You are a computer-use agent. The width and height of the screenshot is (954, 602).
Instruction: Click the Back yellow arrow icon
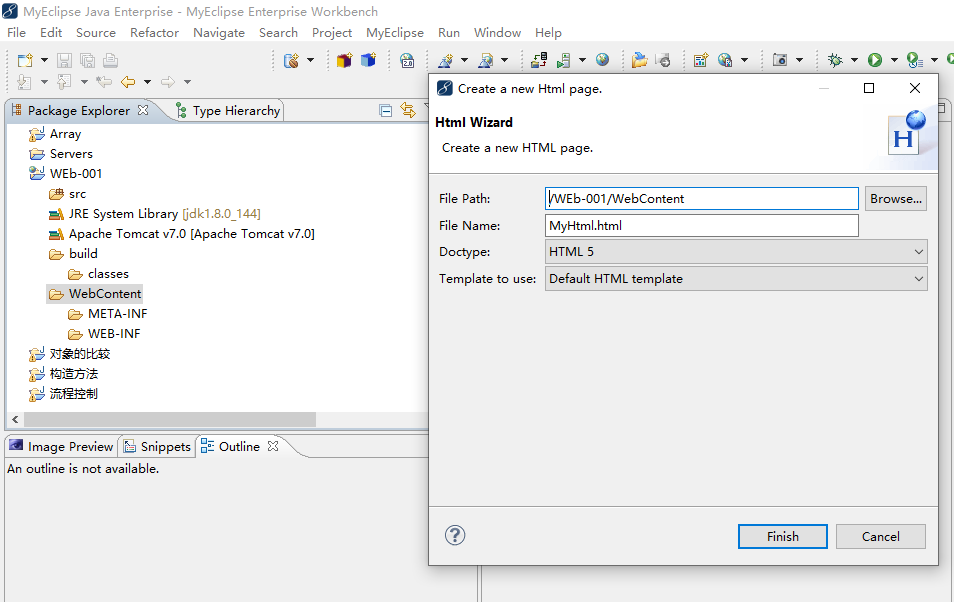(x=128, y=82)
